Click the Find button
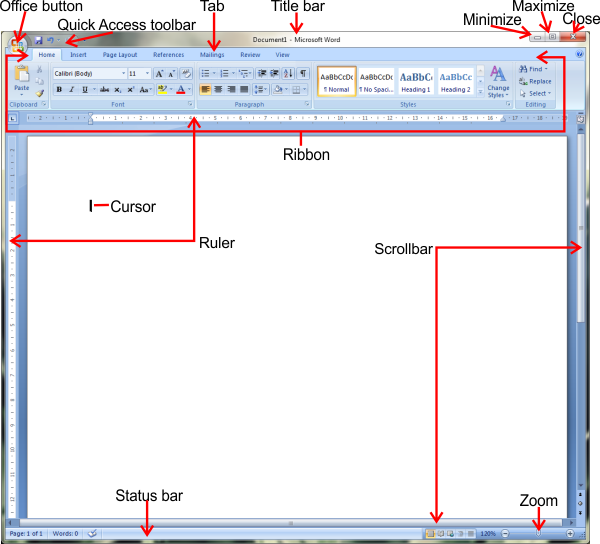The height and width of the screenshot is (544, 600). 533,69
